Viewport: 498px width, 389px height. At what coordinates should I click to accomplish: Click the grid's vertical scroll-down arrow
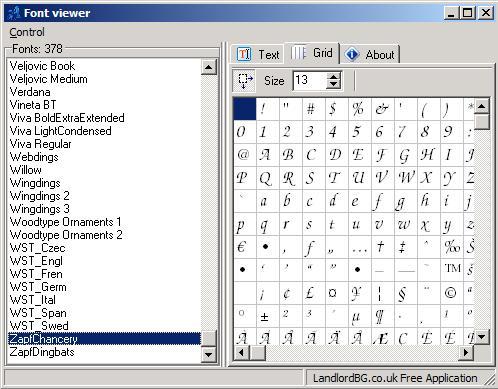(x=482, y=337)
